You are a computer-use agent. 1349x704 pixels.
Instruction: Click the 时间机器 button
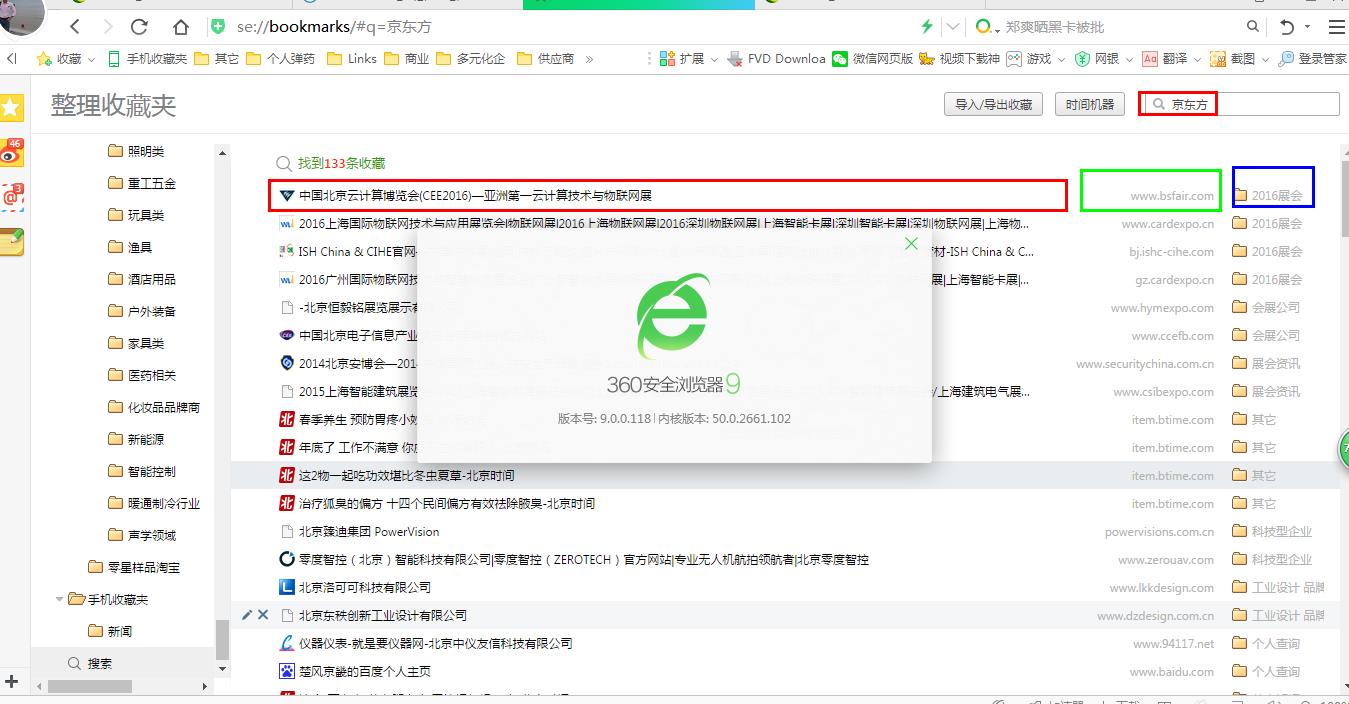click(x=1089, y=104)
